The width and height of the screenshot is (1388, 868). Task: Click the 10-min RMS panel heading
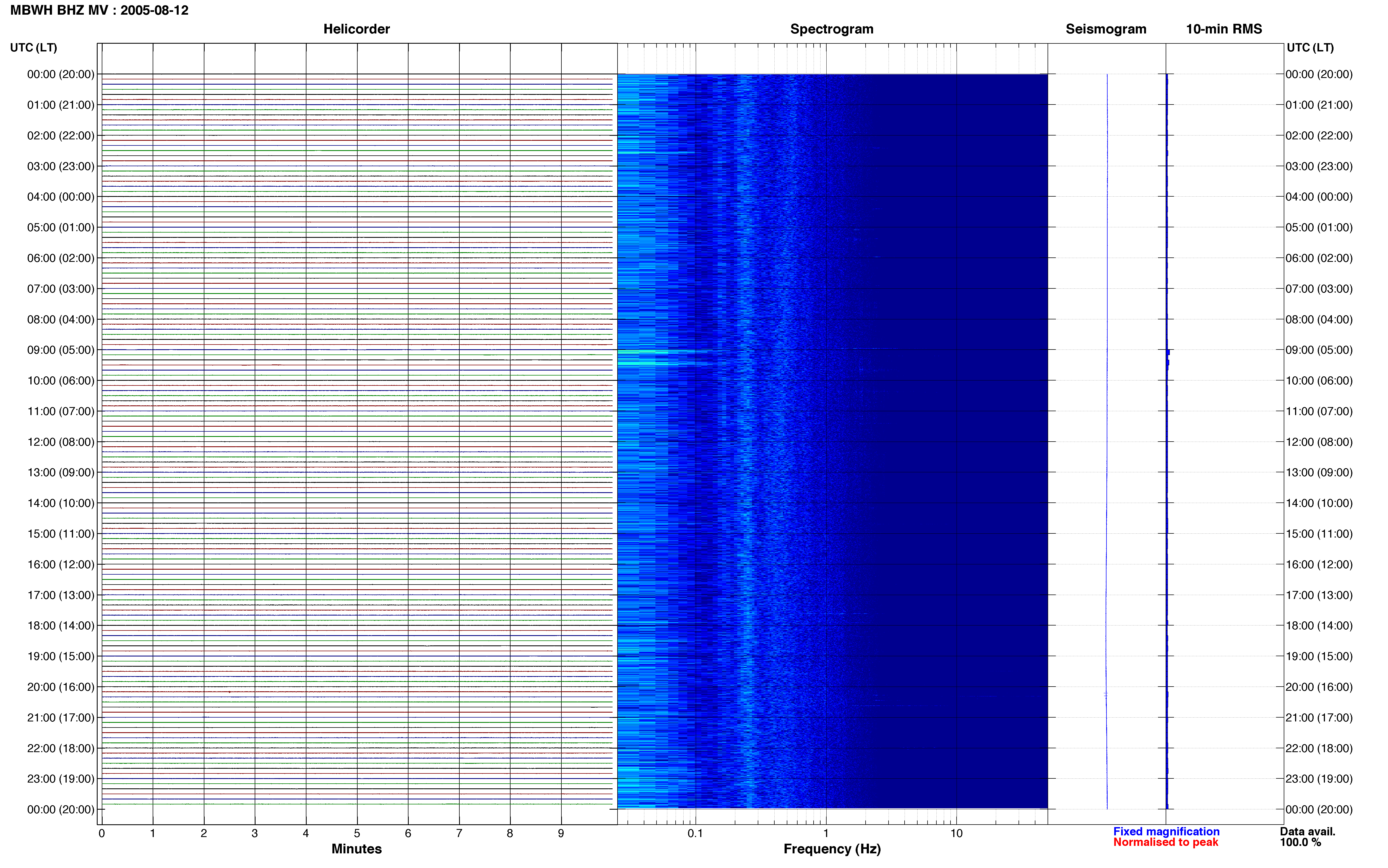[x=1224, y=29]
